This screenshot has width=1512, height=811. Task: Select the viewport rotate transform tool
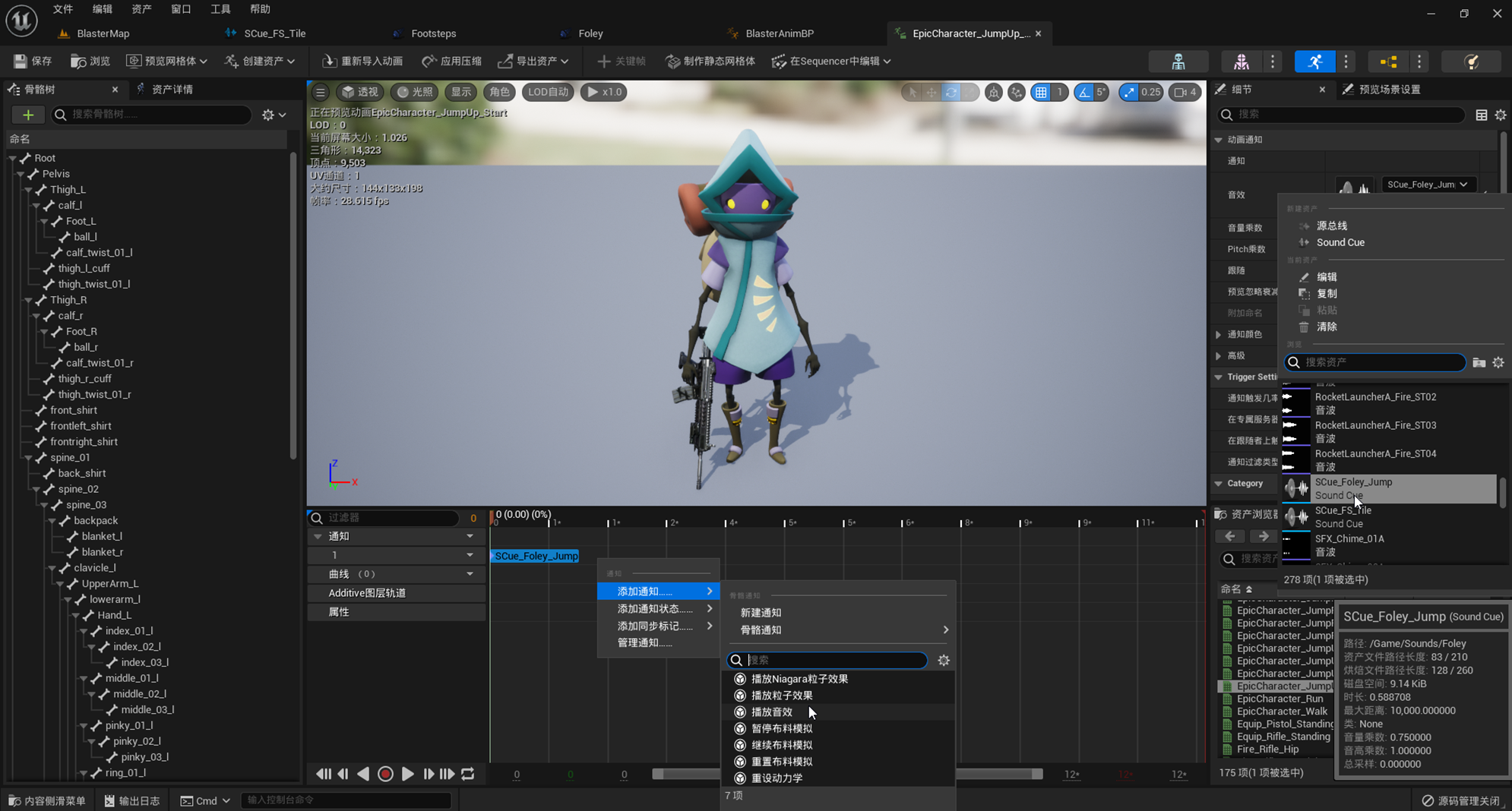(x=951, y=92)
